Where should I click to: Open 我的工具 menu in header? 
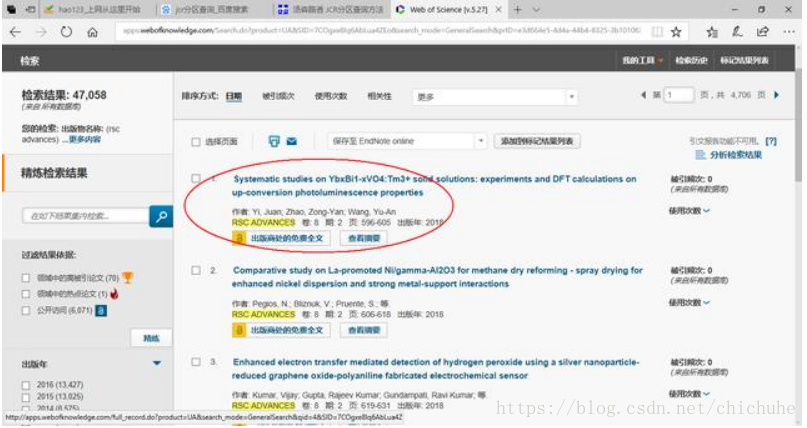coord(642,61)
